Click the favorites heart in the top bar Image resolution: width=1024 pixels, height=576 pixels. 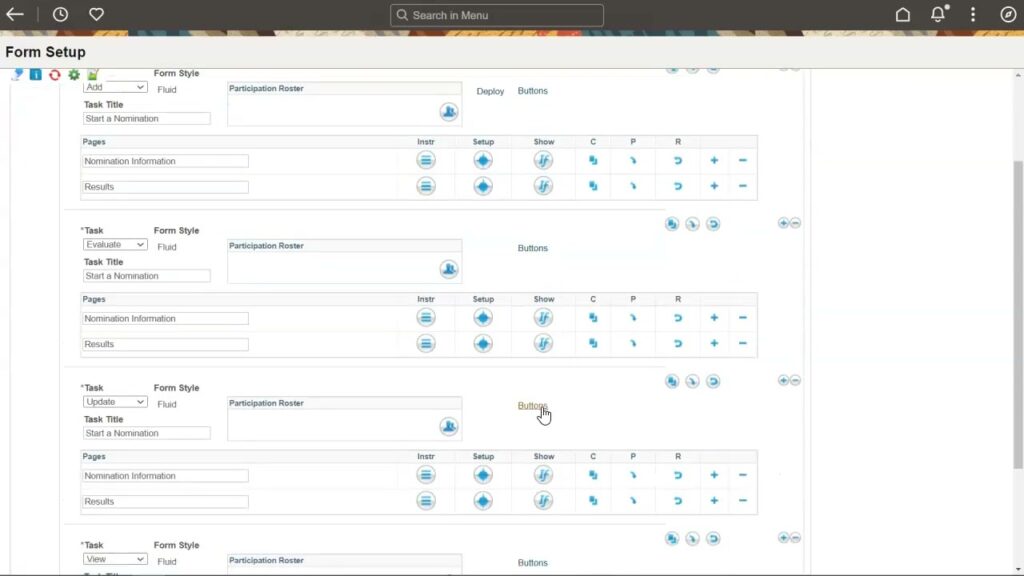pos(94,14)
